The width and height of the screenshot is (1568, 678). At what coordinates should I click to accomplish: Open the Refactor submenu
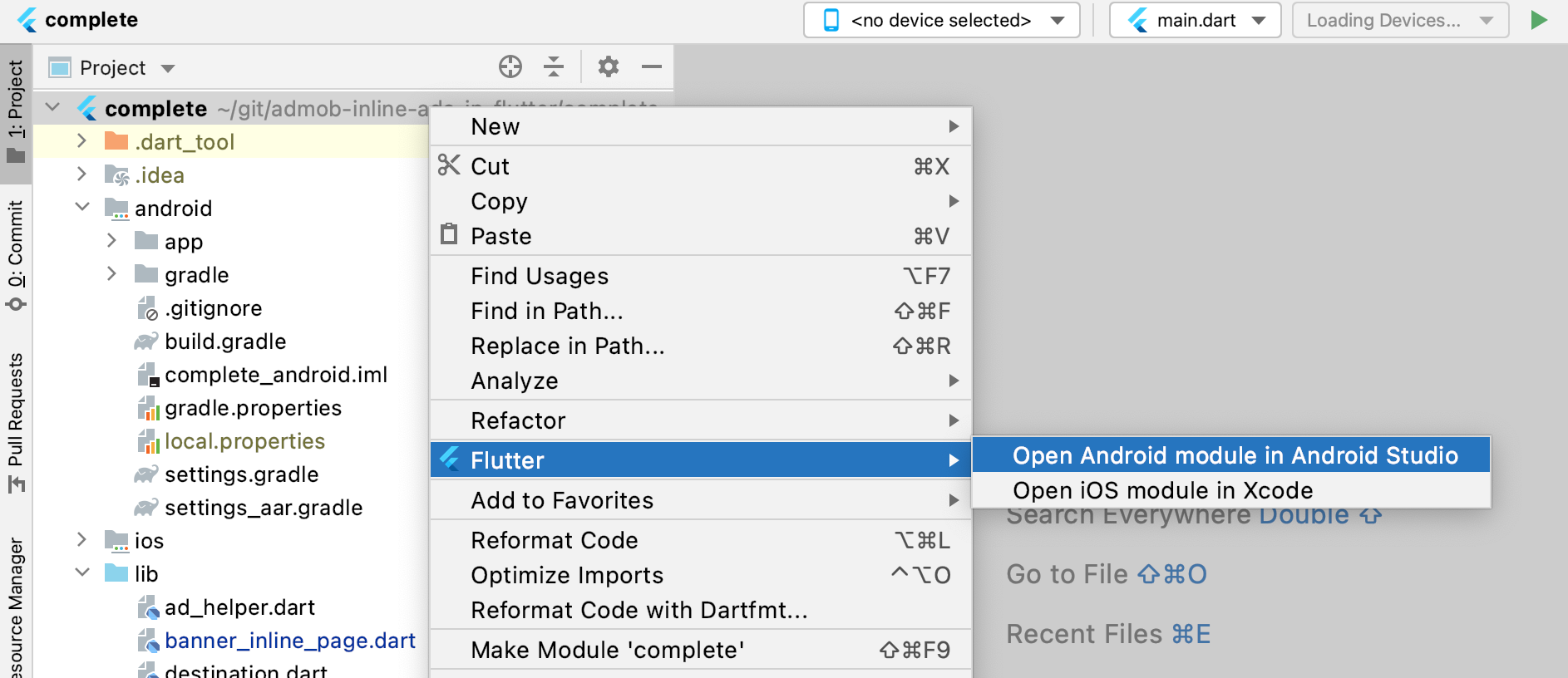700,420
